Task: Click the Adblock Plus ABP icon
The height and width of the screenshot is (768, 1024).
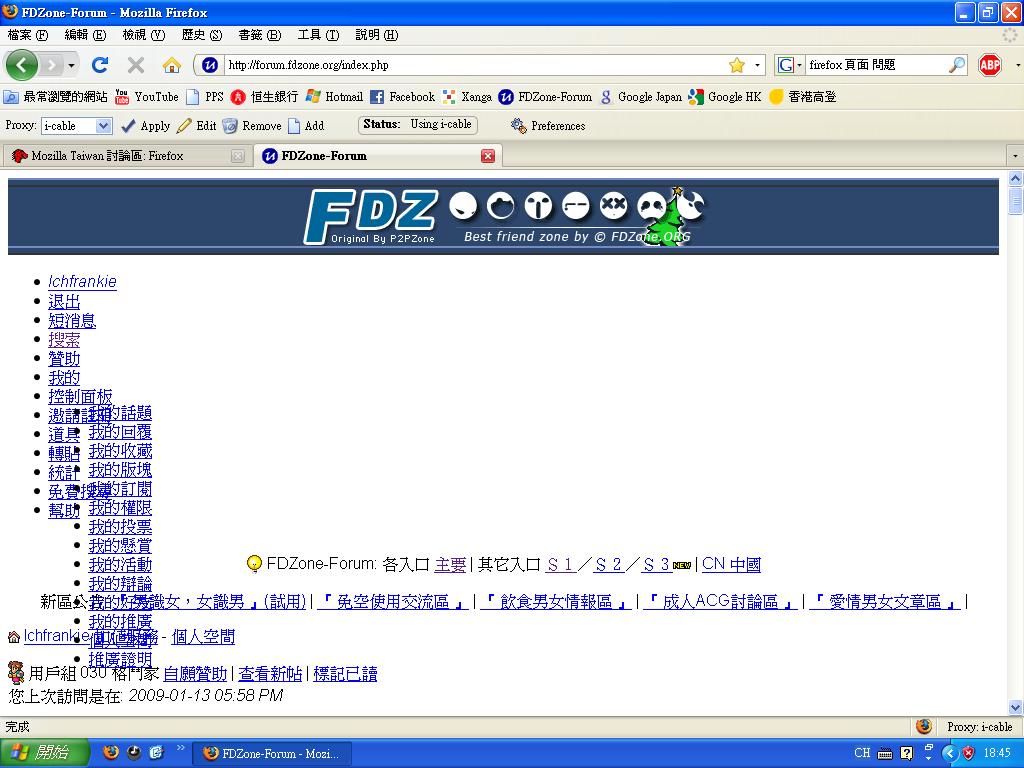Action: click(990, 65)
